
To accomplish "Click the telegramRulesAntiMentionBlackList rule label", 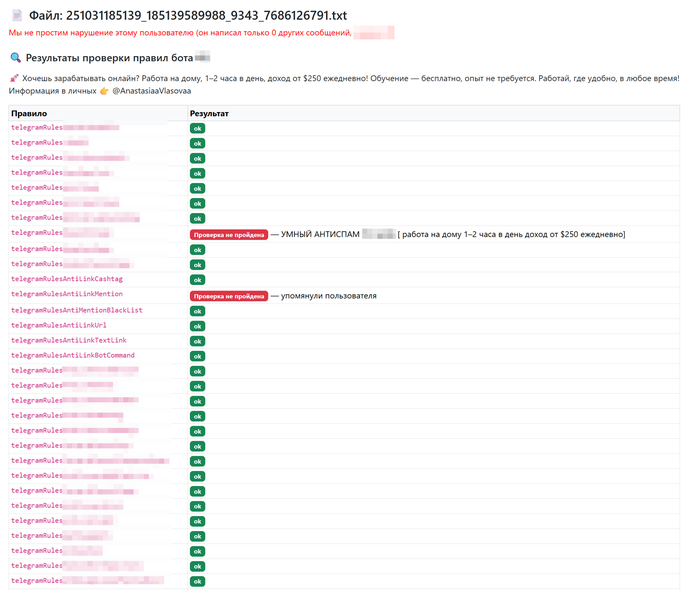I will (77, 310).
